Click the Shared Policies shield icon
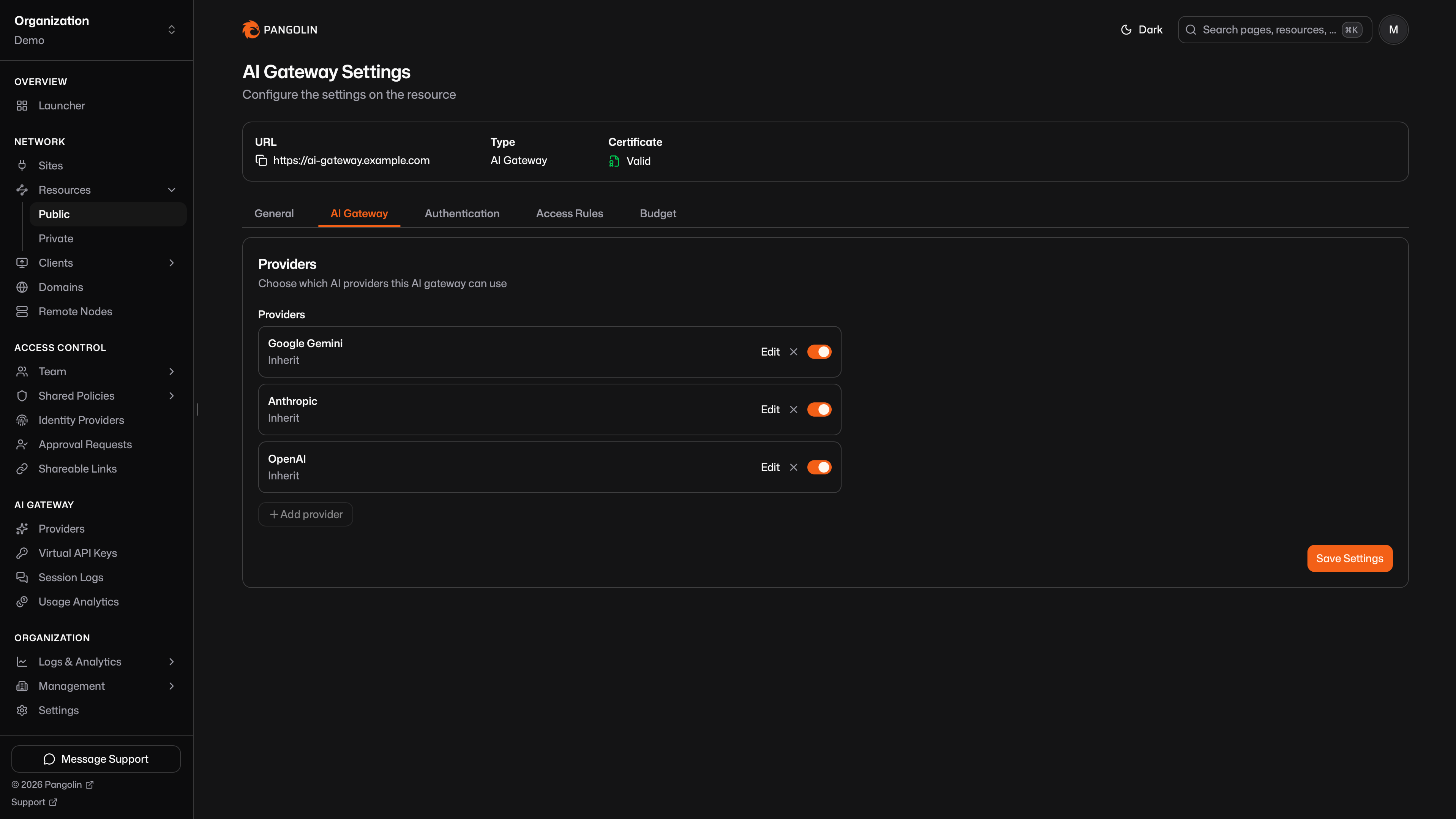 [22, 396]
